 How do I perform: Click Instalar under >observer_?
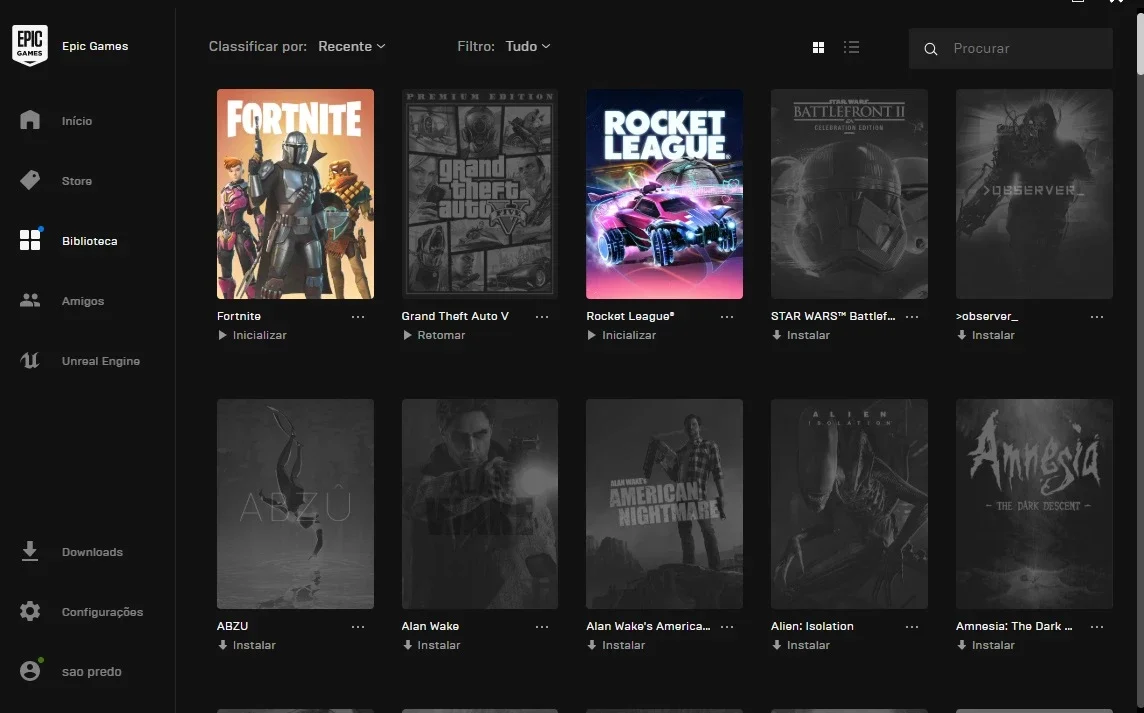click(x=986, y=335)
